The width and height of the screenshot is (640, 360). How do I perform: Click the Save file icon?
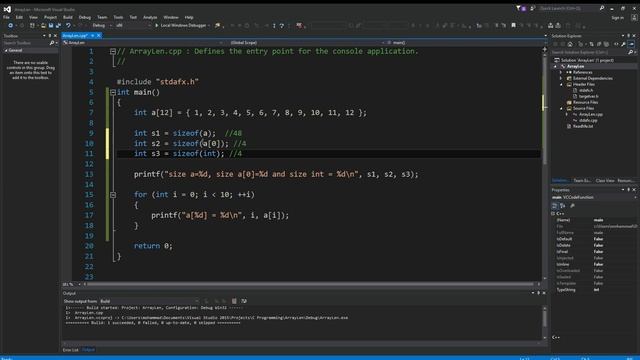pos(51,25)
